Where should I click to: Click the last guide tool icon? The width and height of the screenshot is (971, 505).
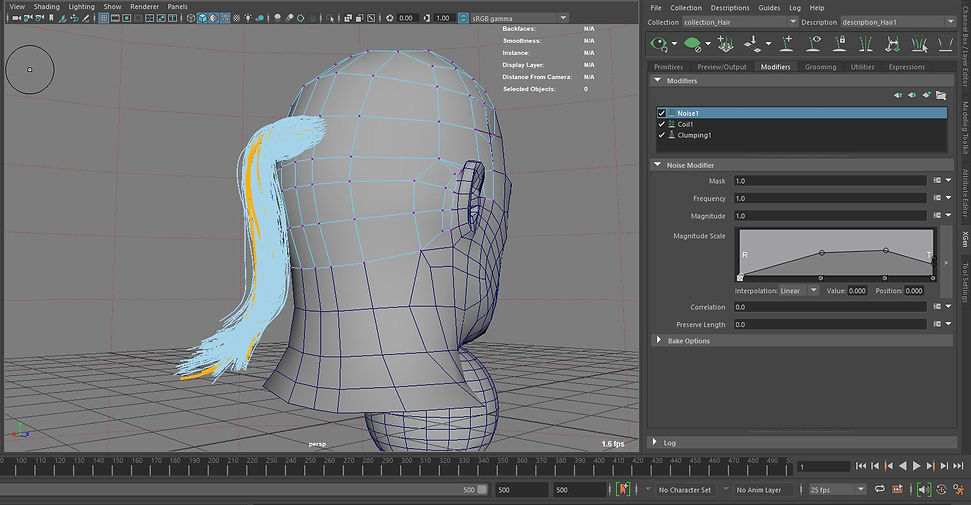[x=945, y=43]
